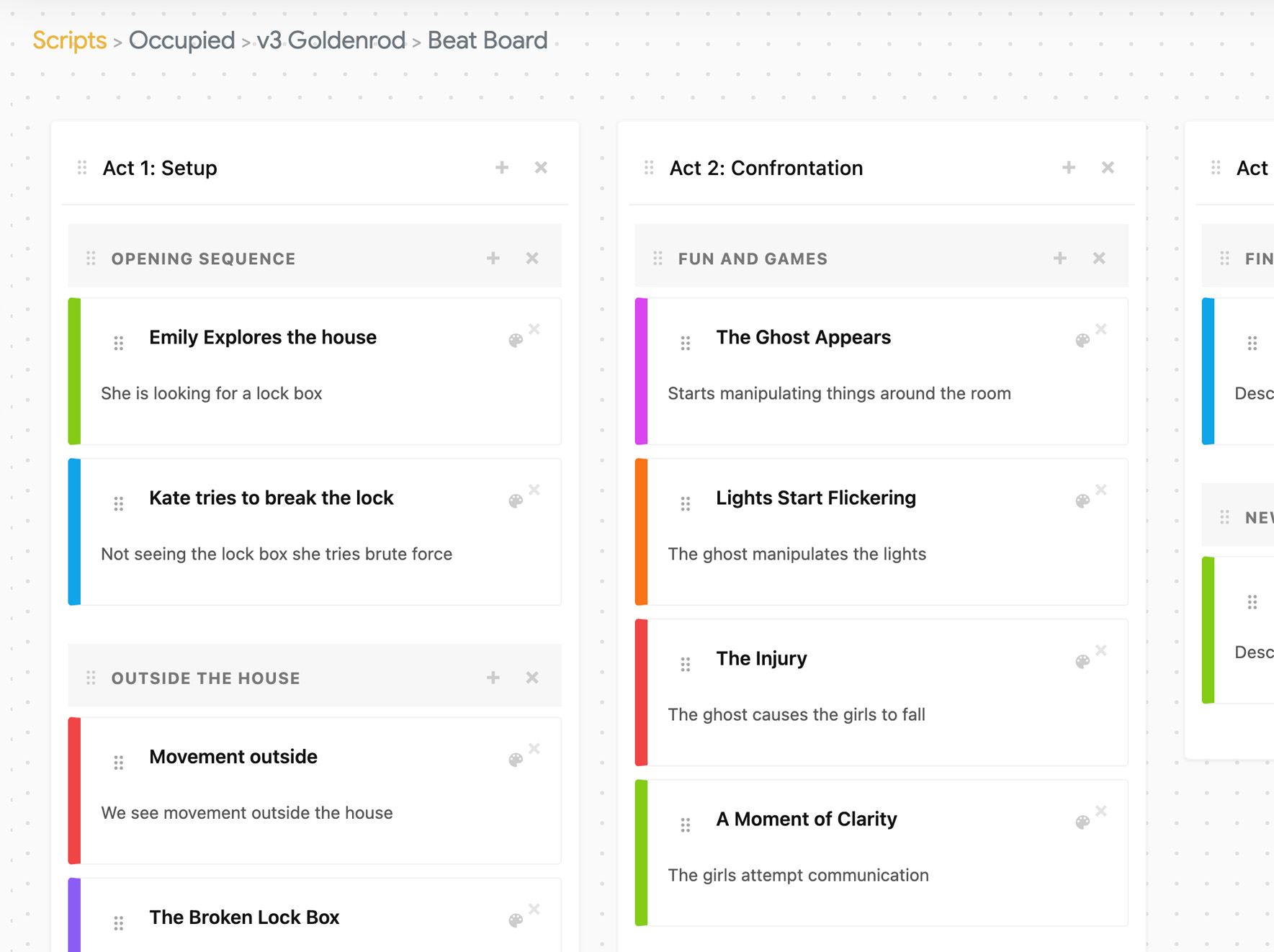
Task: Delete The Injury beat card
Action: pos(1101,650)
